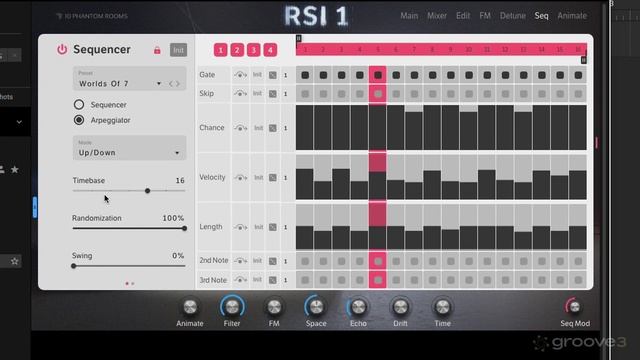640x360 pixels.
Task: Click the sequence end marker handle
Action: tap(584, 60)
